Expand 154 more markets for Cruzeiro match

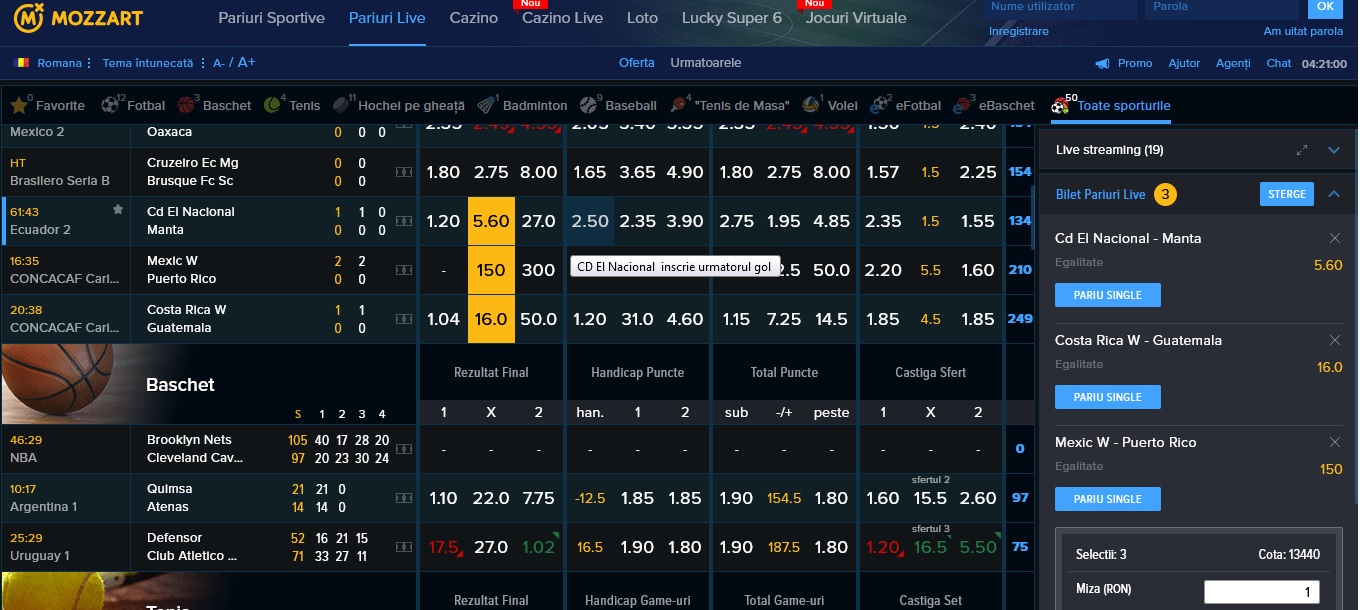1020,172
